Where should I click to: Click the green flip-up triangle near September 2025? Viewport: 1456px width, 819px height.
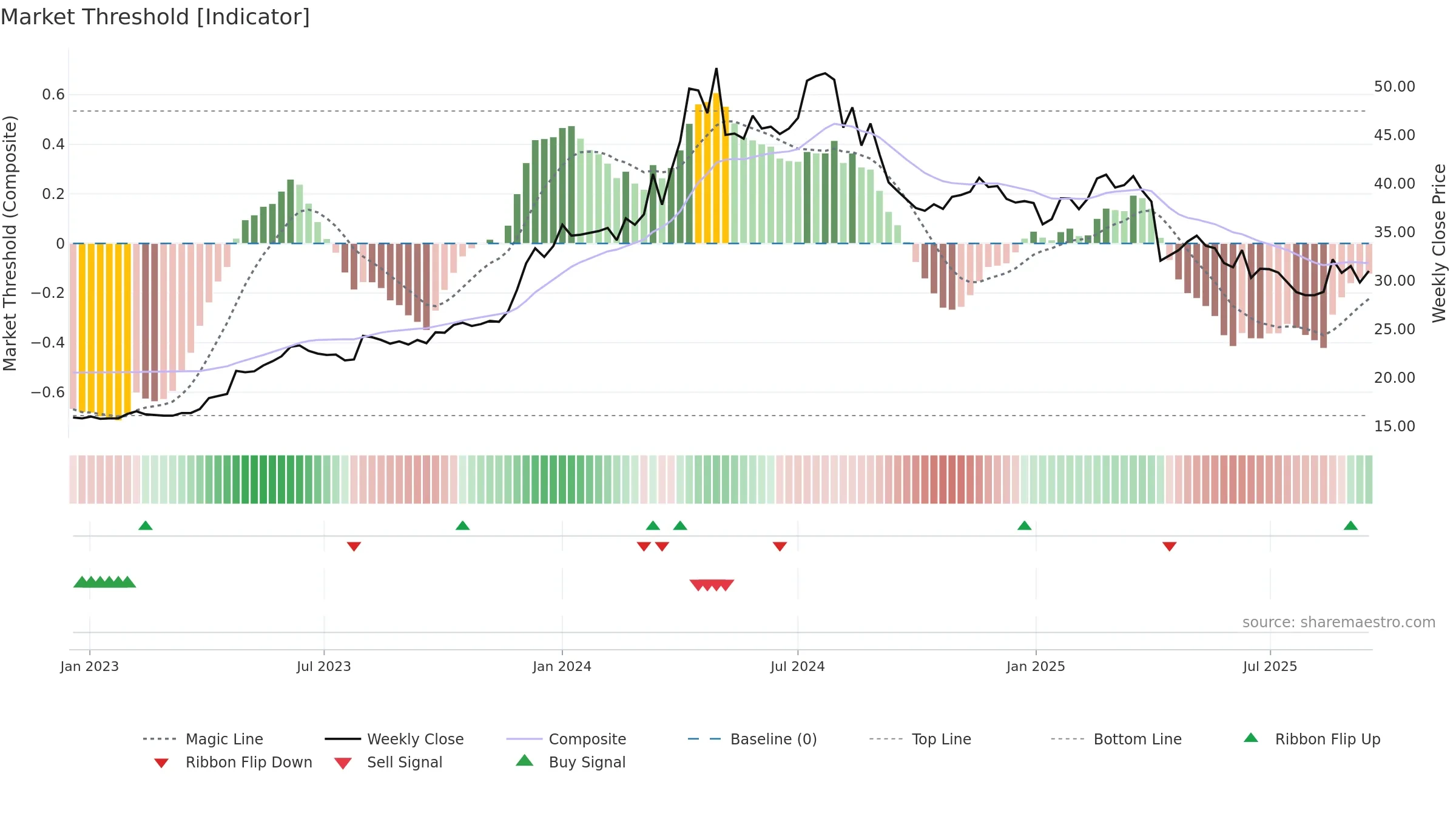[1350, 525]
